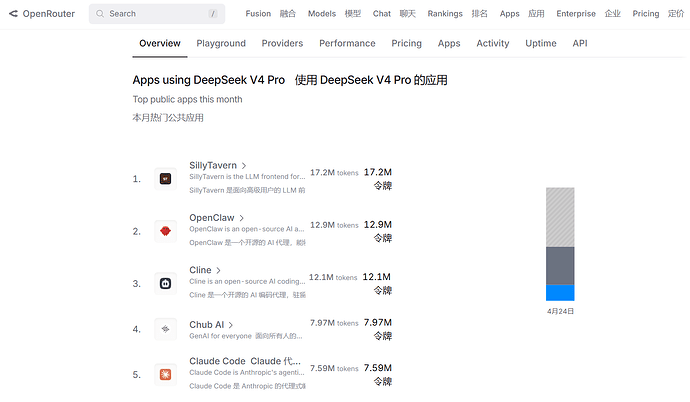This screenshot has width=690, height=402.
Task: Switch to the Providers tab
Action: coord(282,43)
